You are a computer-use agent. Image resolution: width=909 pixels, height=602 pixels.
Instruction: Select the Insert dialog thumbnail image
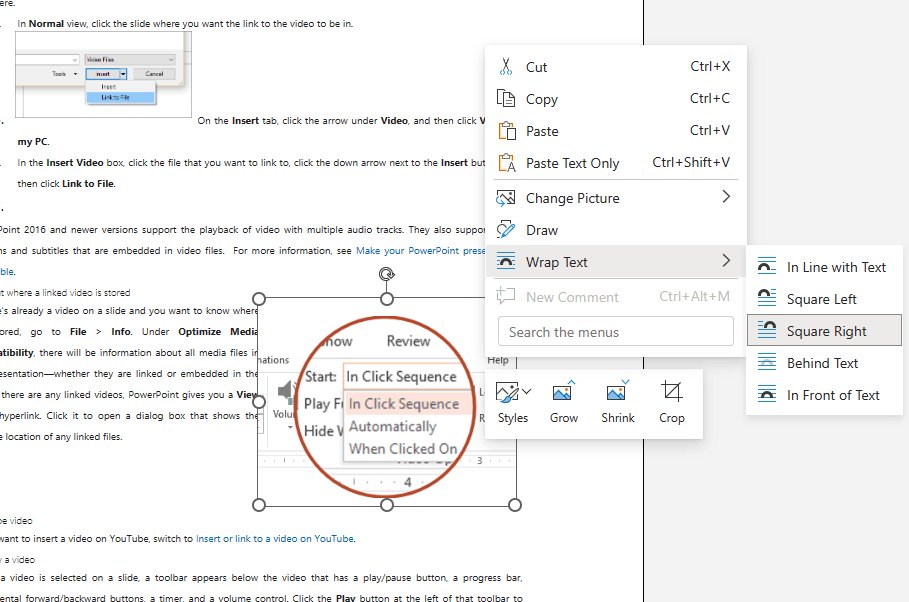(103, 74)
